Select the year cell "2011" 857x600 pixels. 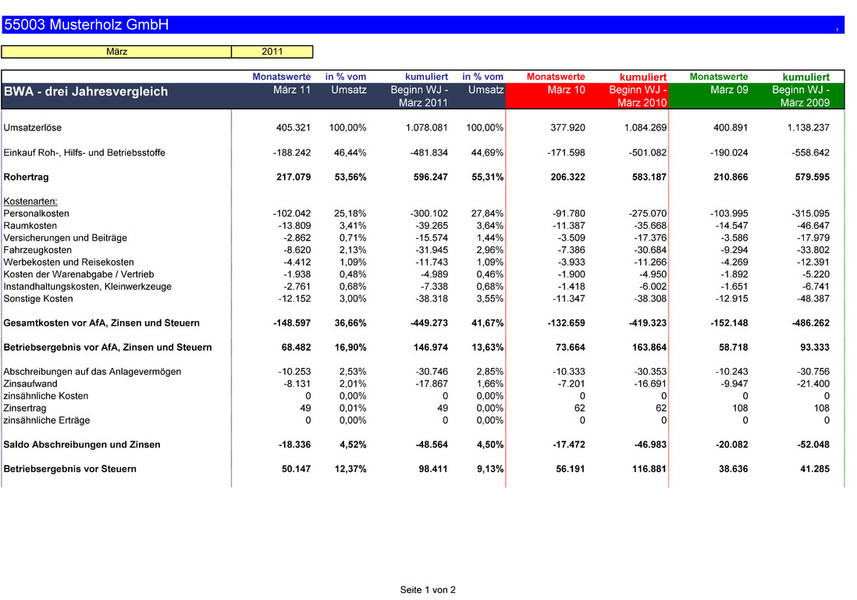[272, 51]
